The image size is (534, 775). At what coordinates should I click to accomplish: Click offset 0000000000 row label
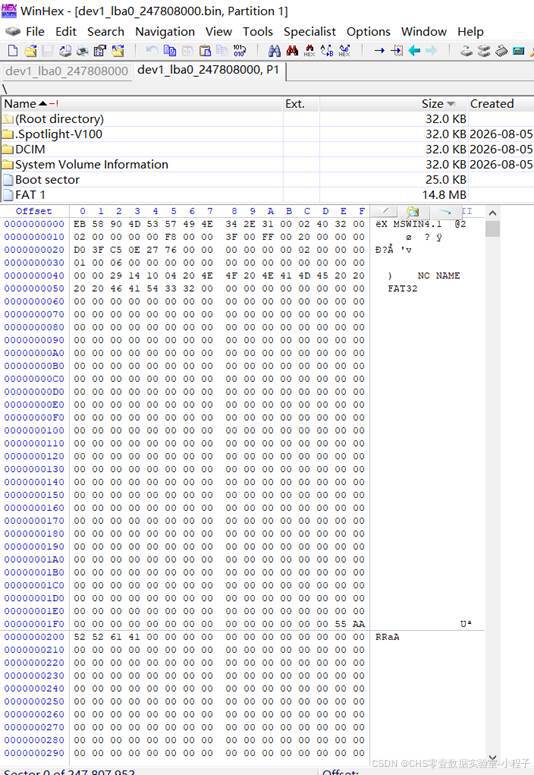tap(34, 224)
